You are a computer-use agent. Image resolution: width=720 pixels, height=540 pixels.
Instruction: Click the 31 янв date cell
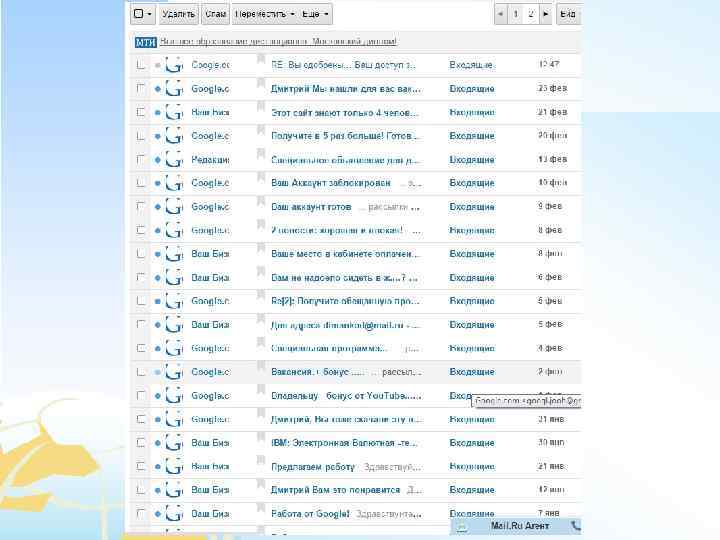(x=551, y=419)
